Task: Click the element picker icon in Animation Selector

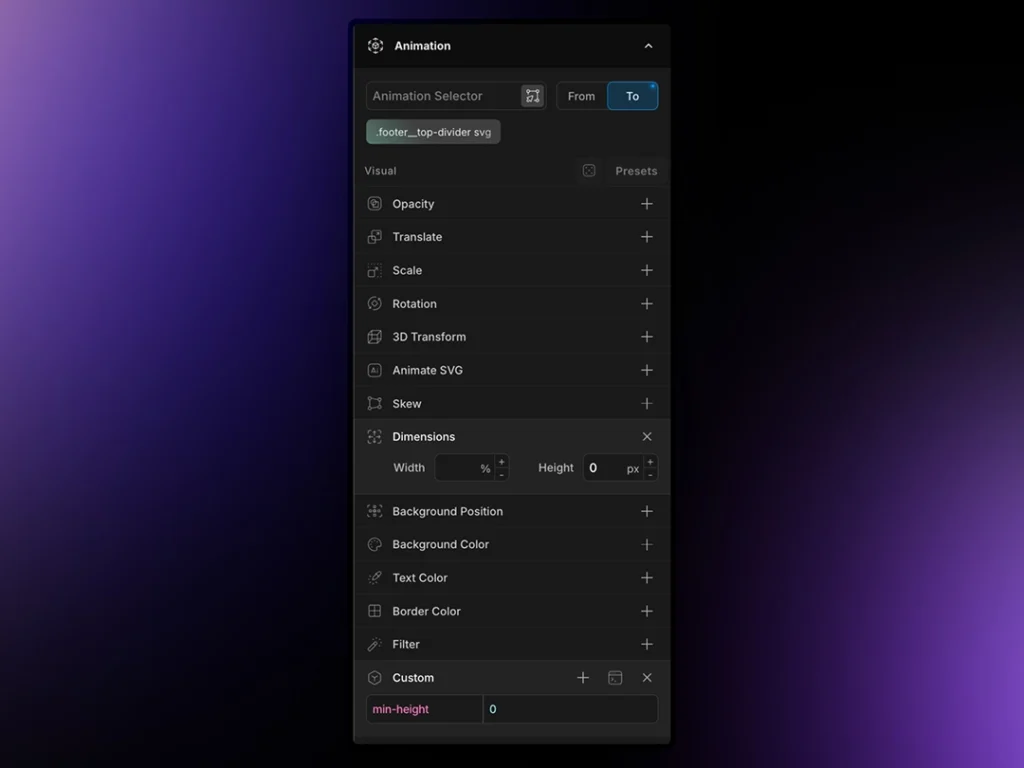Action: tap(532, 96)
